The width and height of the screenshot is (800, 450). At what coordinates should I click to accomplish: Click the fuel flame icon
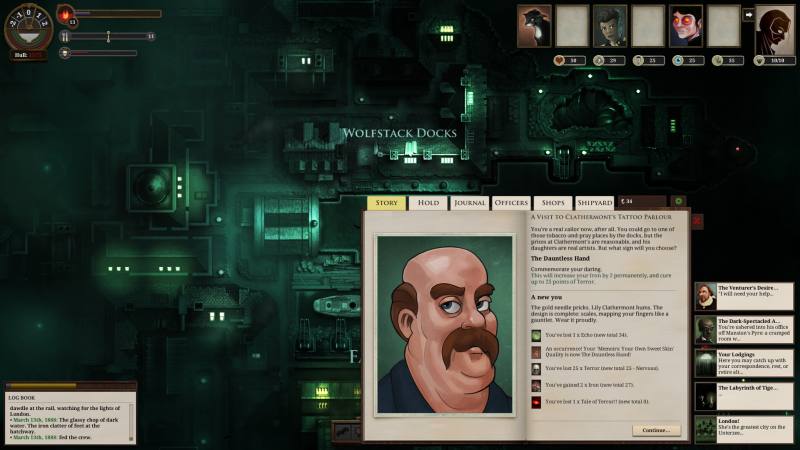65,14
